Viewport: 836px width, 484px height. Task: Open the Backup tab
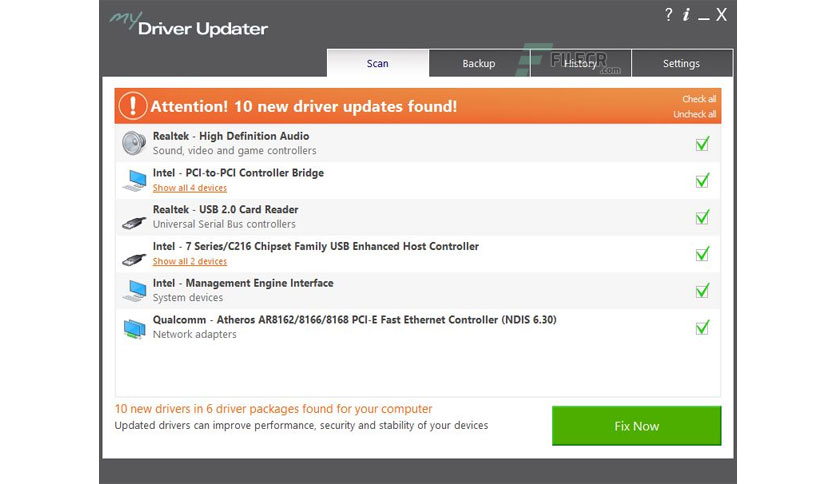479,63
